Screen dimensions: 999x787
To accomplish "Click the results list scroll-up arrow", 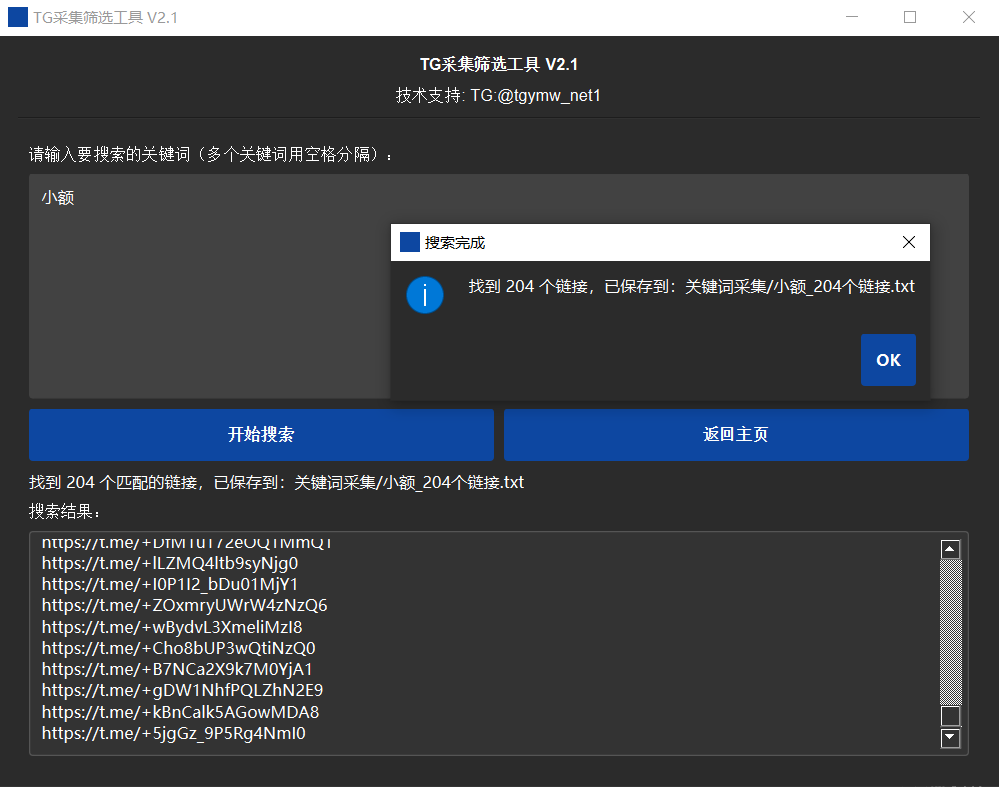I will [951, 549].
